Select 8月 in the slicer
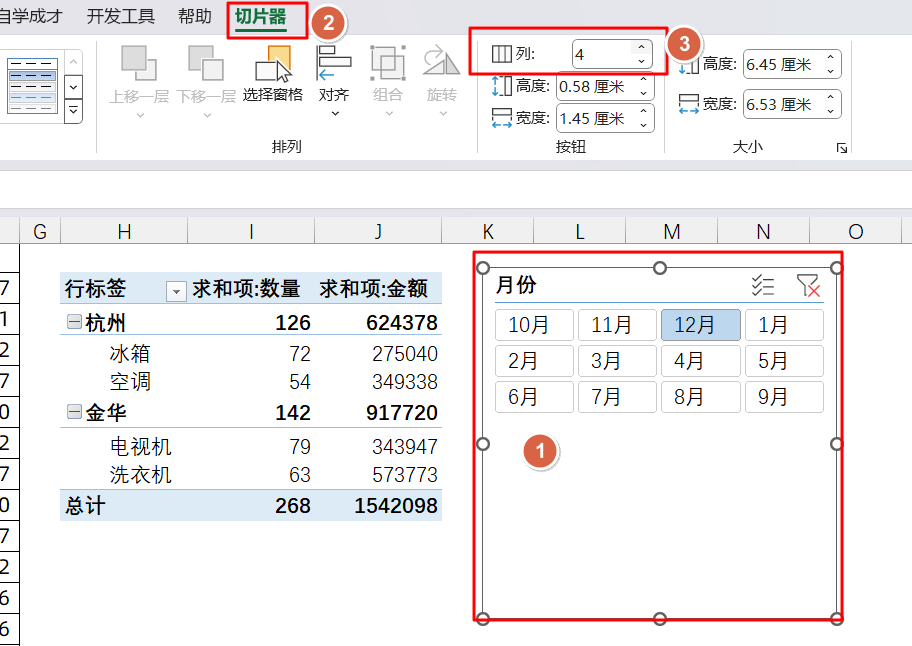The width and height of the screenshot is (912, 646). click(701, 397)
